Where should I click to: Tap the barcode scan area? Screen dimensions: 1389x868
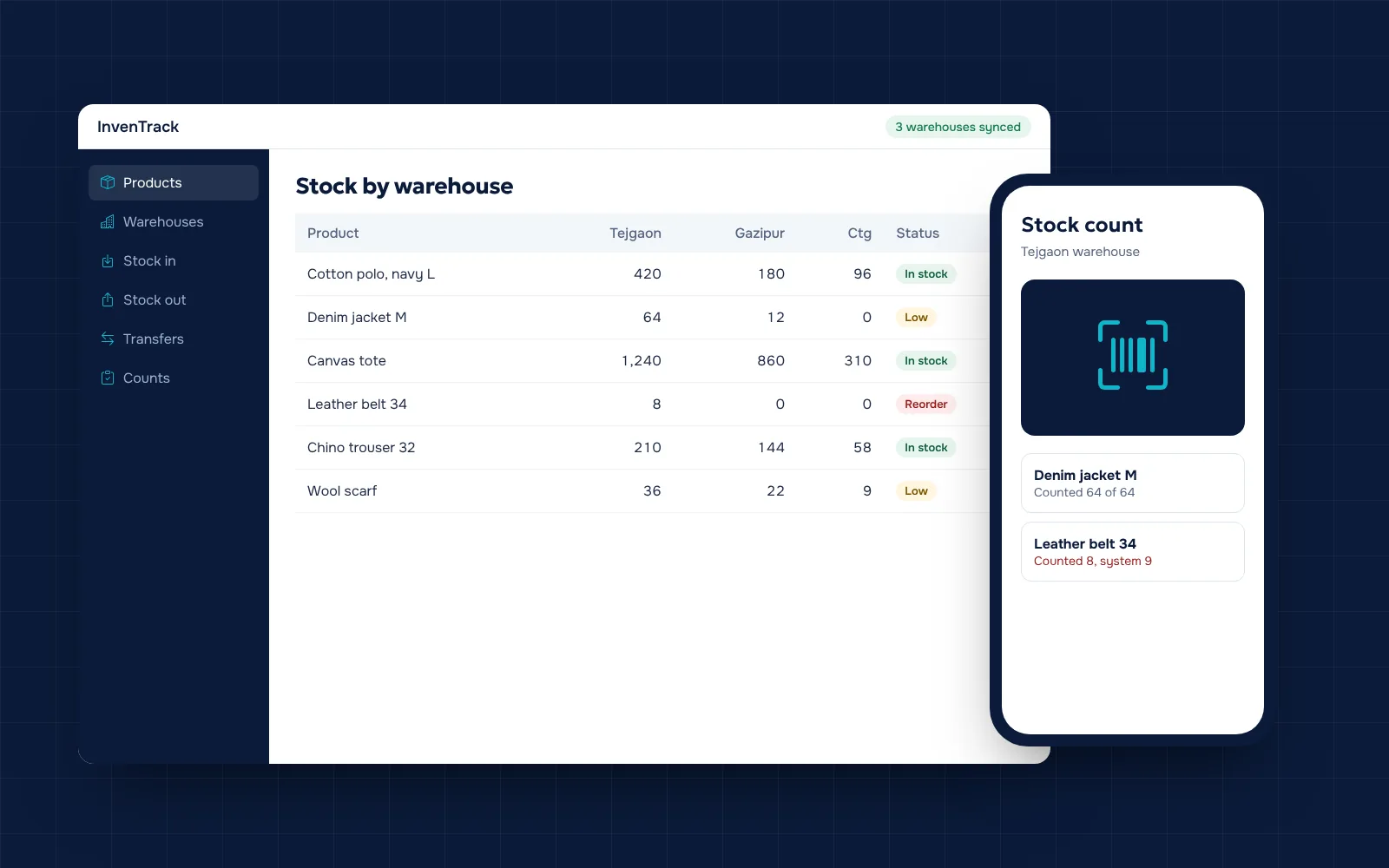(1133, 358)
